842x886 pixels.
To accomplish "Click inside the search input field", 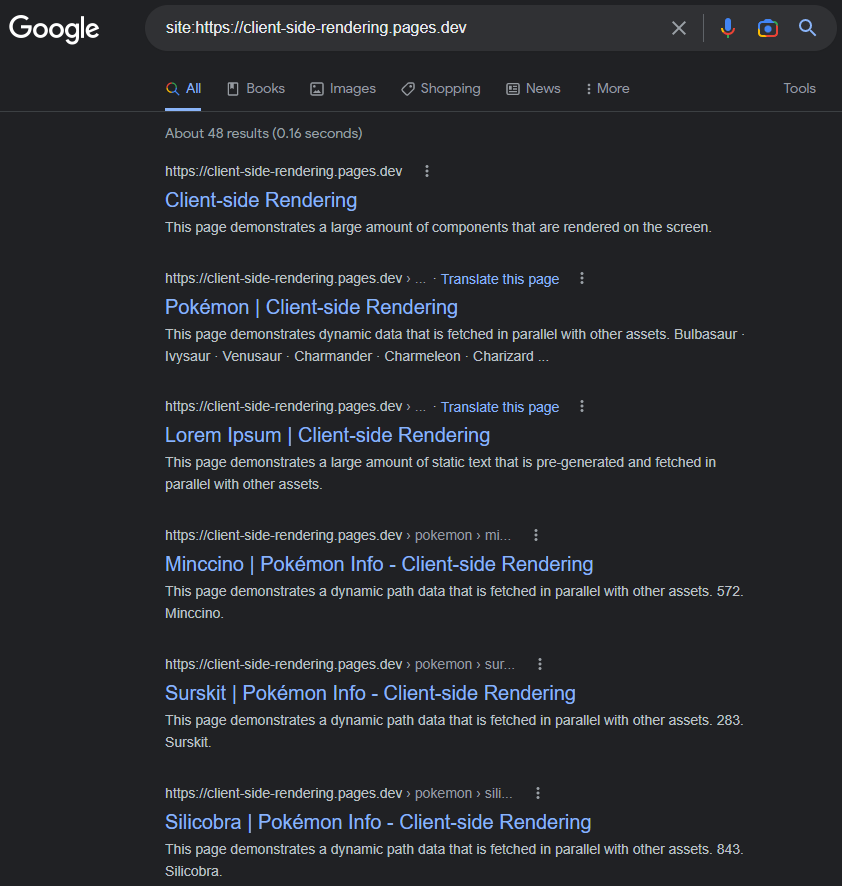I will click(x=400, y=27).
